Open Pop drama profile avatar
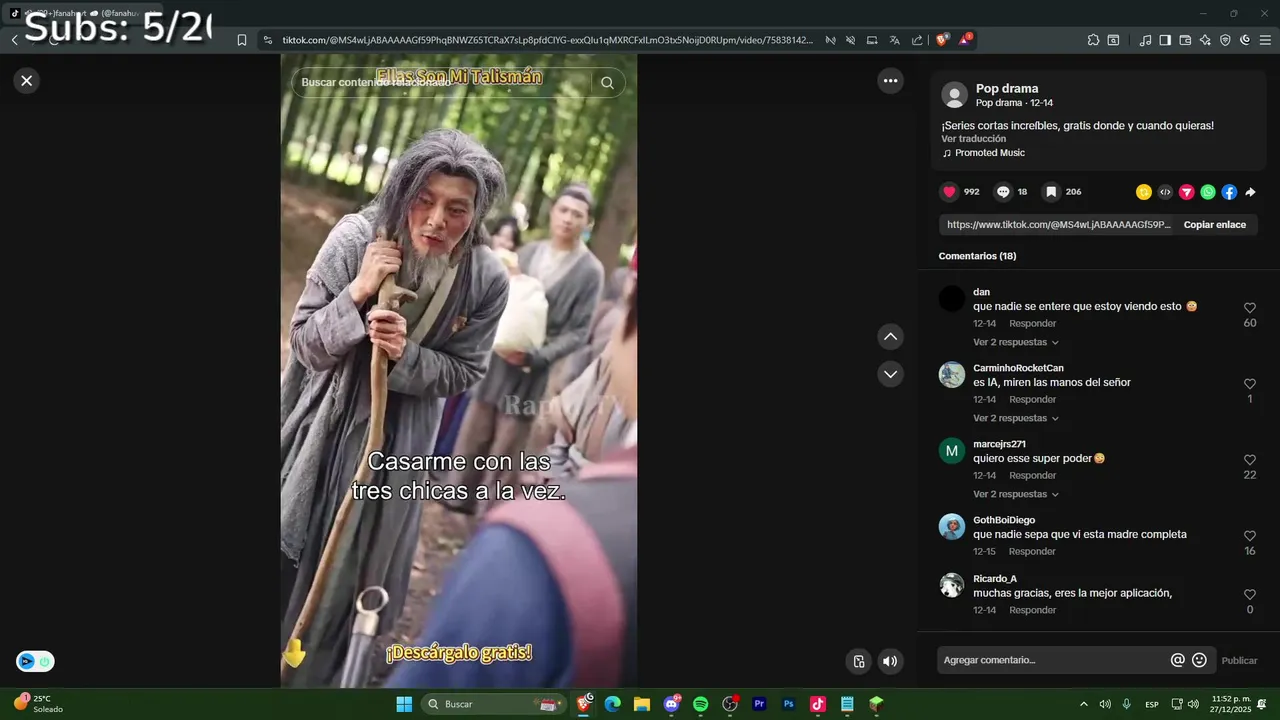Image resolution: width=1280 pixels, height=720 pixels. pyautogui.click(x=954, y=95)
